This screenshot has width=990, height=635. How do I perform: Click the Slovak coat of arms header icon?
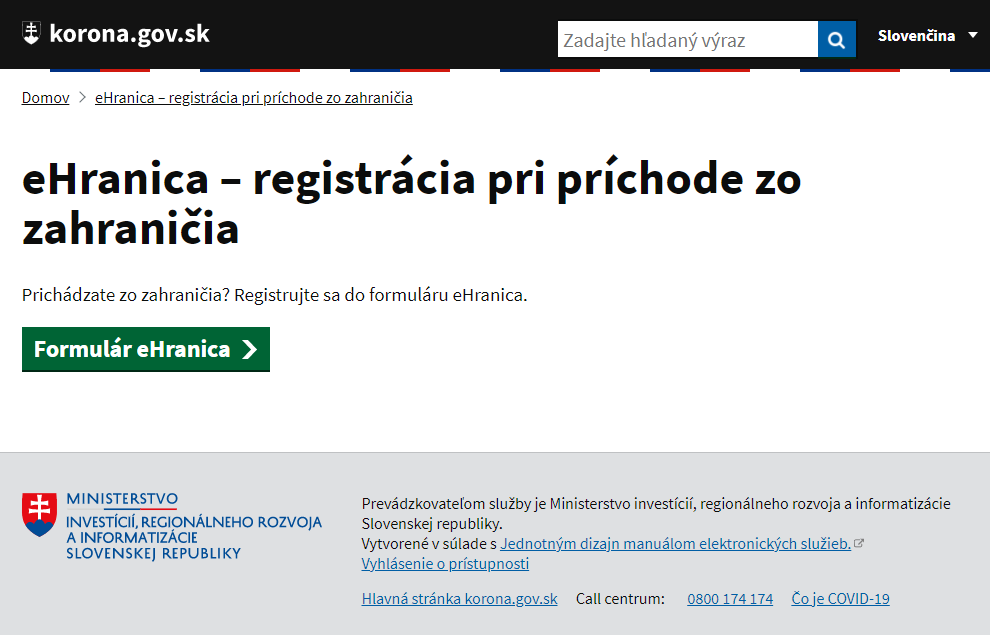click(x=31, y=33)
